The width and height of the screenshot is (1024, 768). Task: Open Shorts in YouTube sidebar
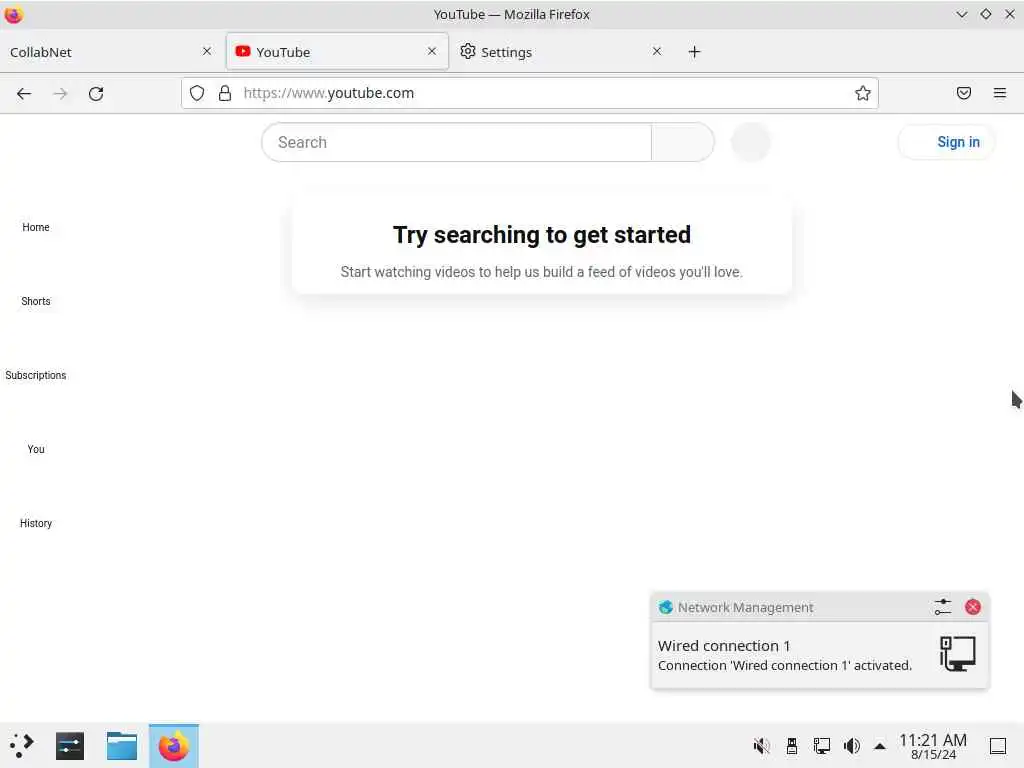click(x=36, y=301)
